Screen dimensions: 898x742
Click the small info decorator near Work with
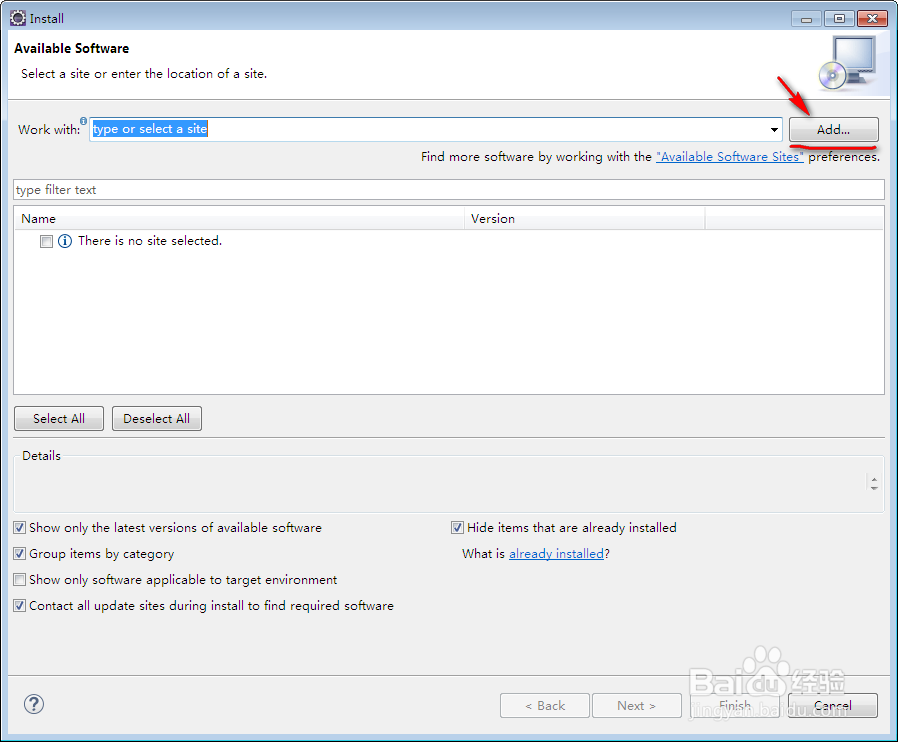click(x=84, y=121)
